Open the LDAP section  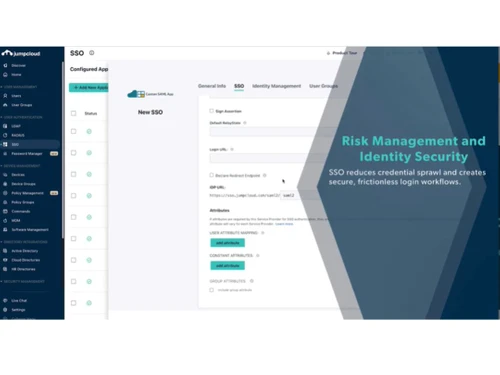[16, 126]
